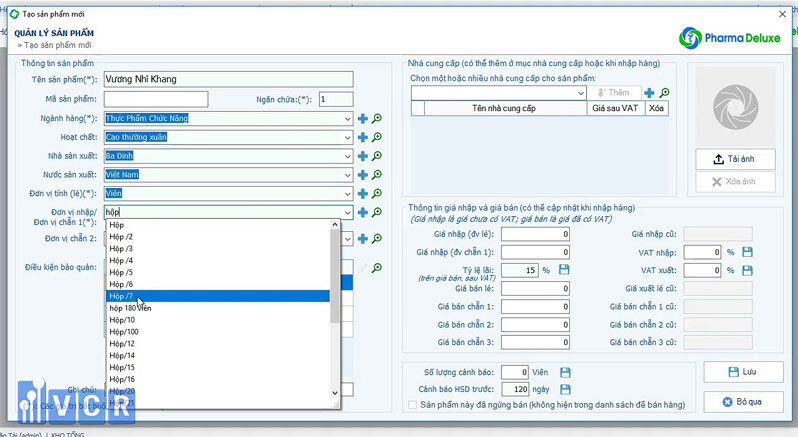Click 'Giá sau VAT' column header

coord(615,108)
